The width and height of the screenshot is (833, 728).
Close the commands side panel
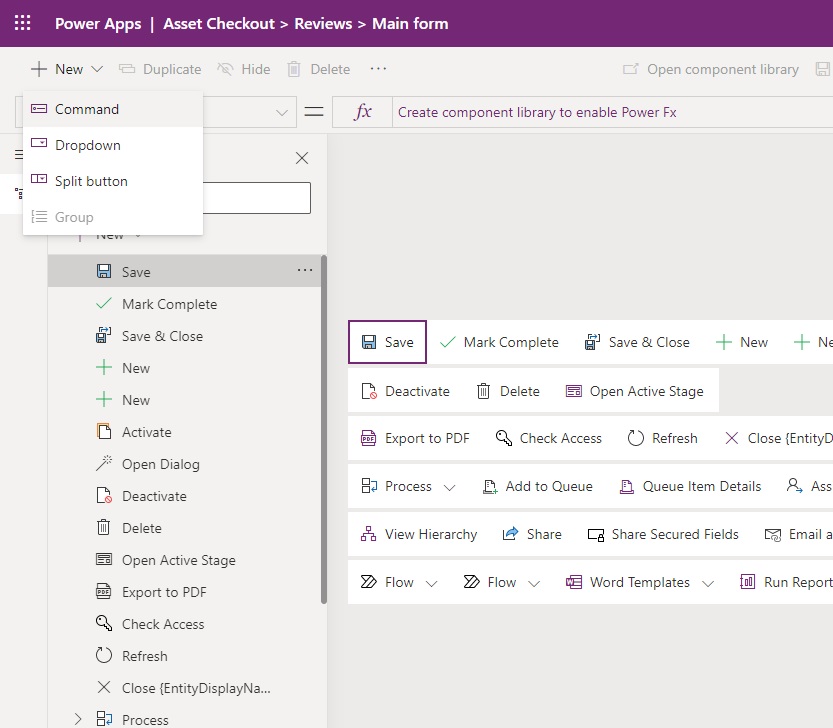pos(302,158)
